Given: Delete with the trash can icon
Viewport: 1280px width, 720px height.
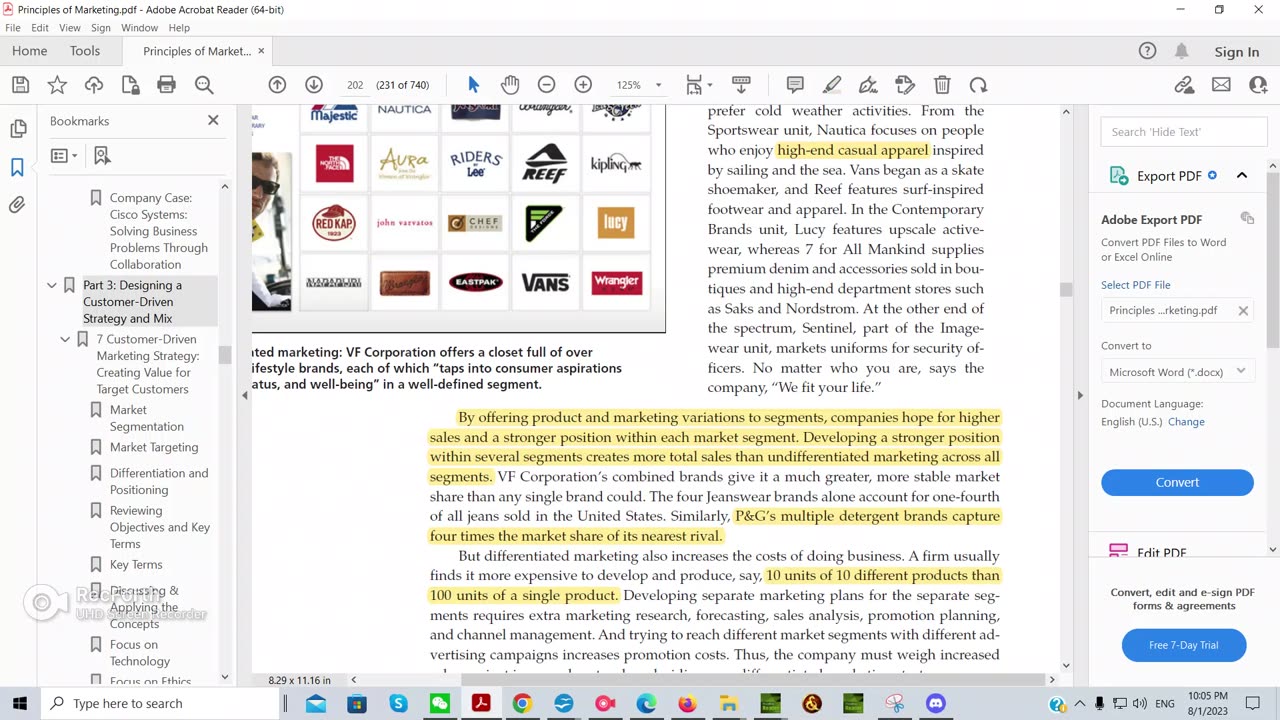Looking at the screenshot, I should click(942, 85).
